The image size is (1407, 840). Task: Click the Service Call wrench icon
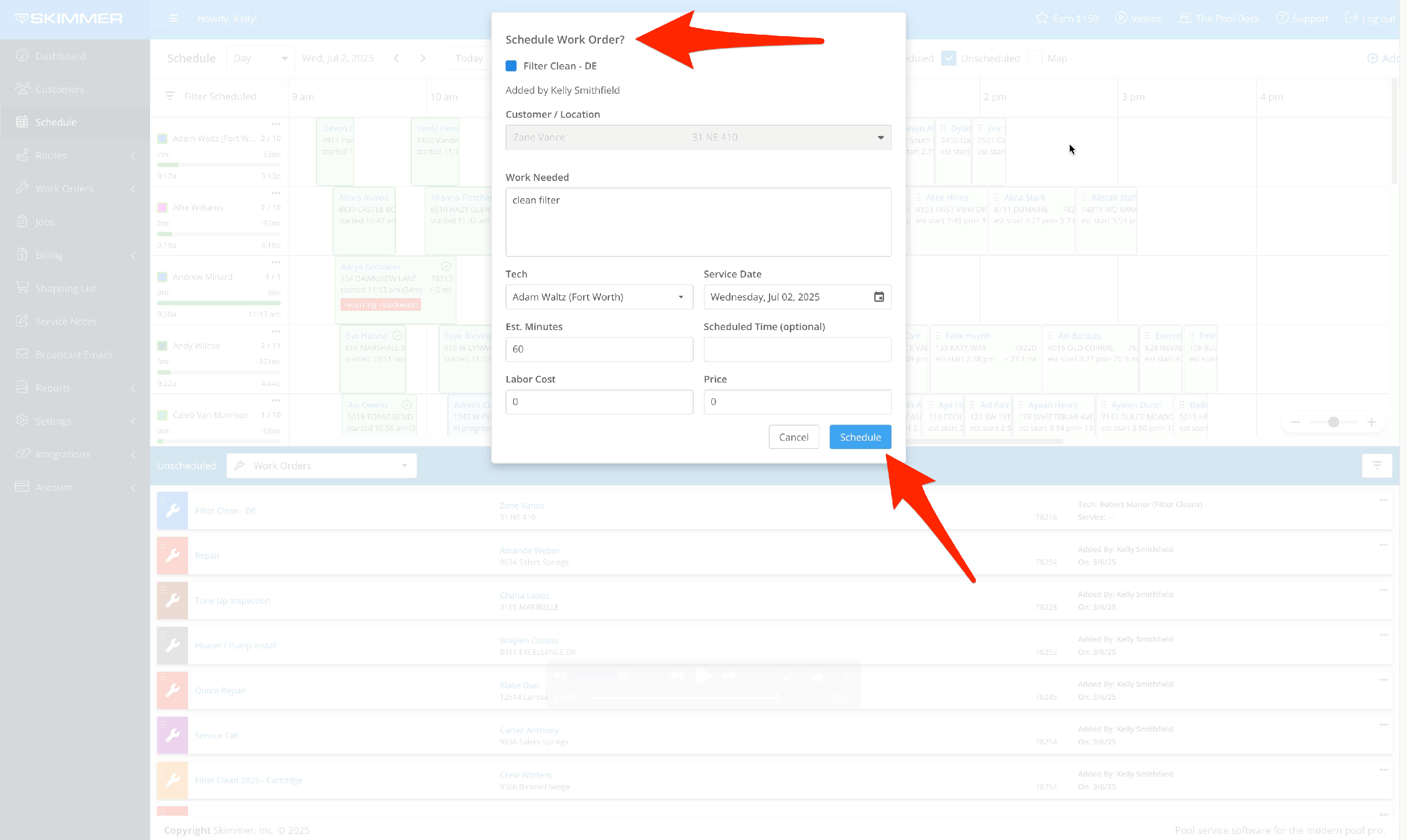pyautogui.click(x=173, y=735)
